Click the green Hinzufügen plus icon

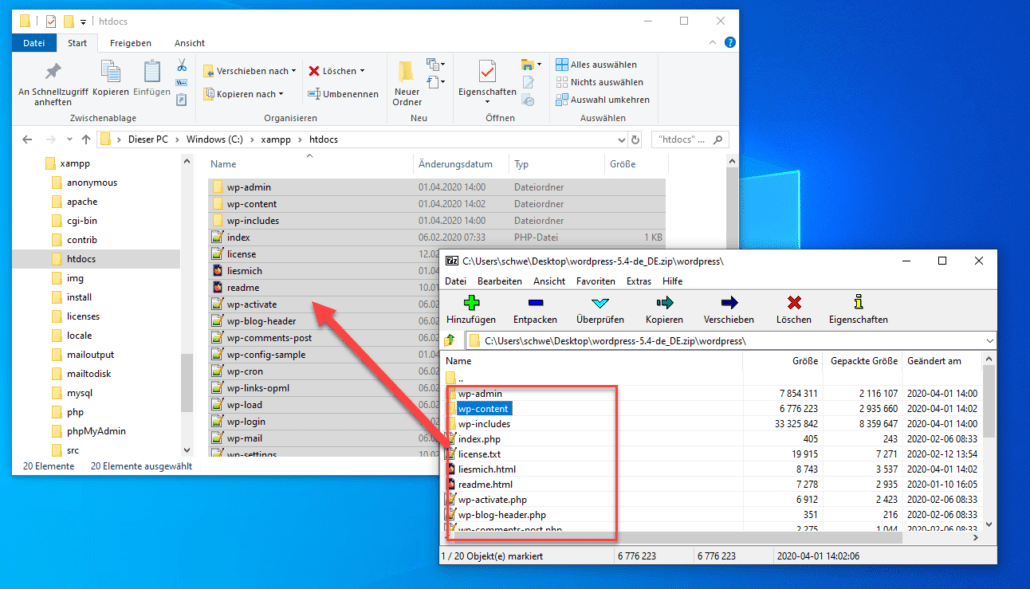(471, 303)
